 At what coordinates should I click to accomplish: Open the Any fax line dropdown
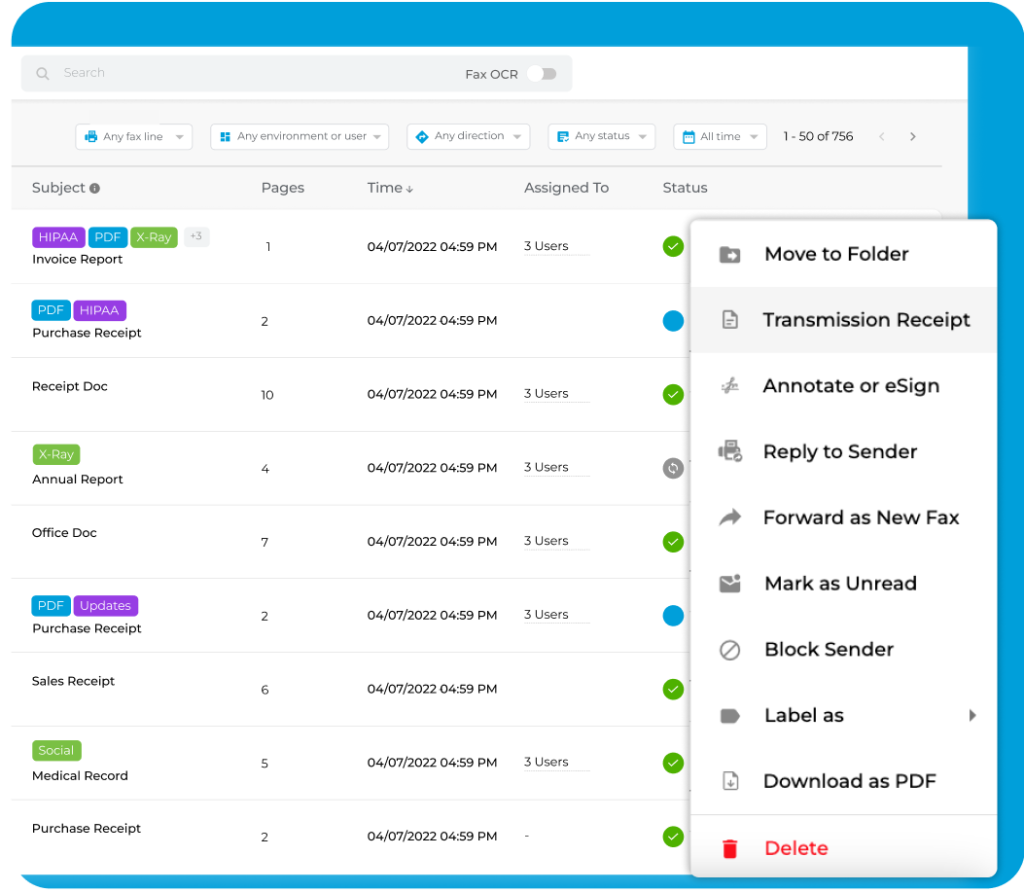point(133,136)
